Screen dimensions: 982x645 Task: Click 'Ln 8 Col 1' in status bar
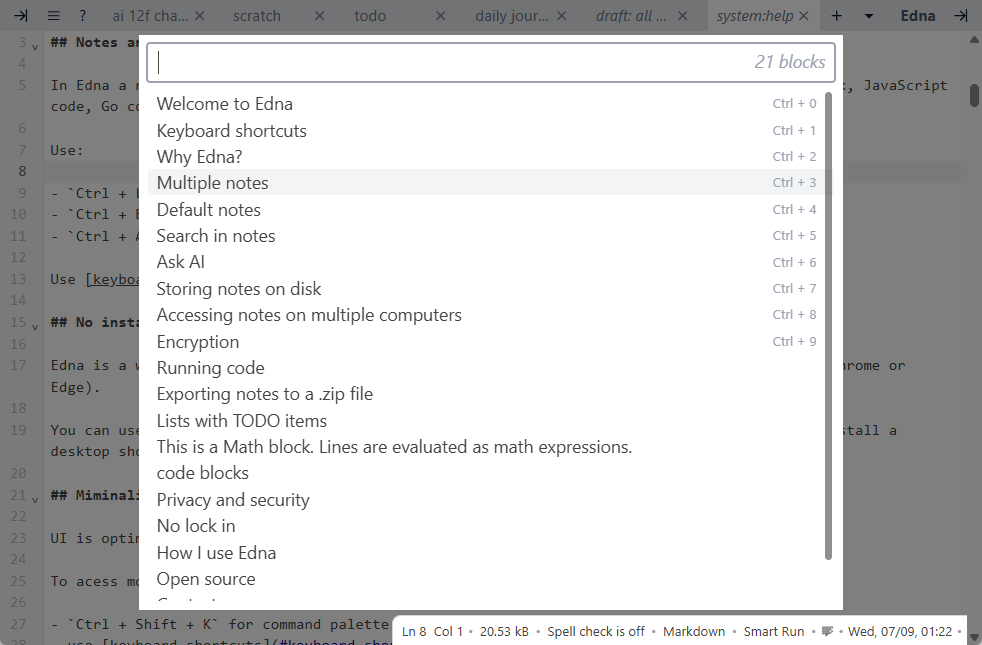pyautogui.click(x=432, y=631)
